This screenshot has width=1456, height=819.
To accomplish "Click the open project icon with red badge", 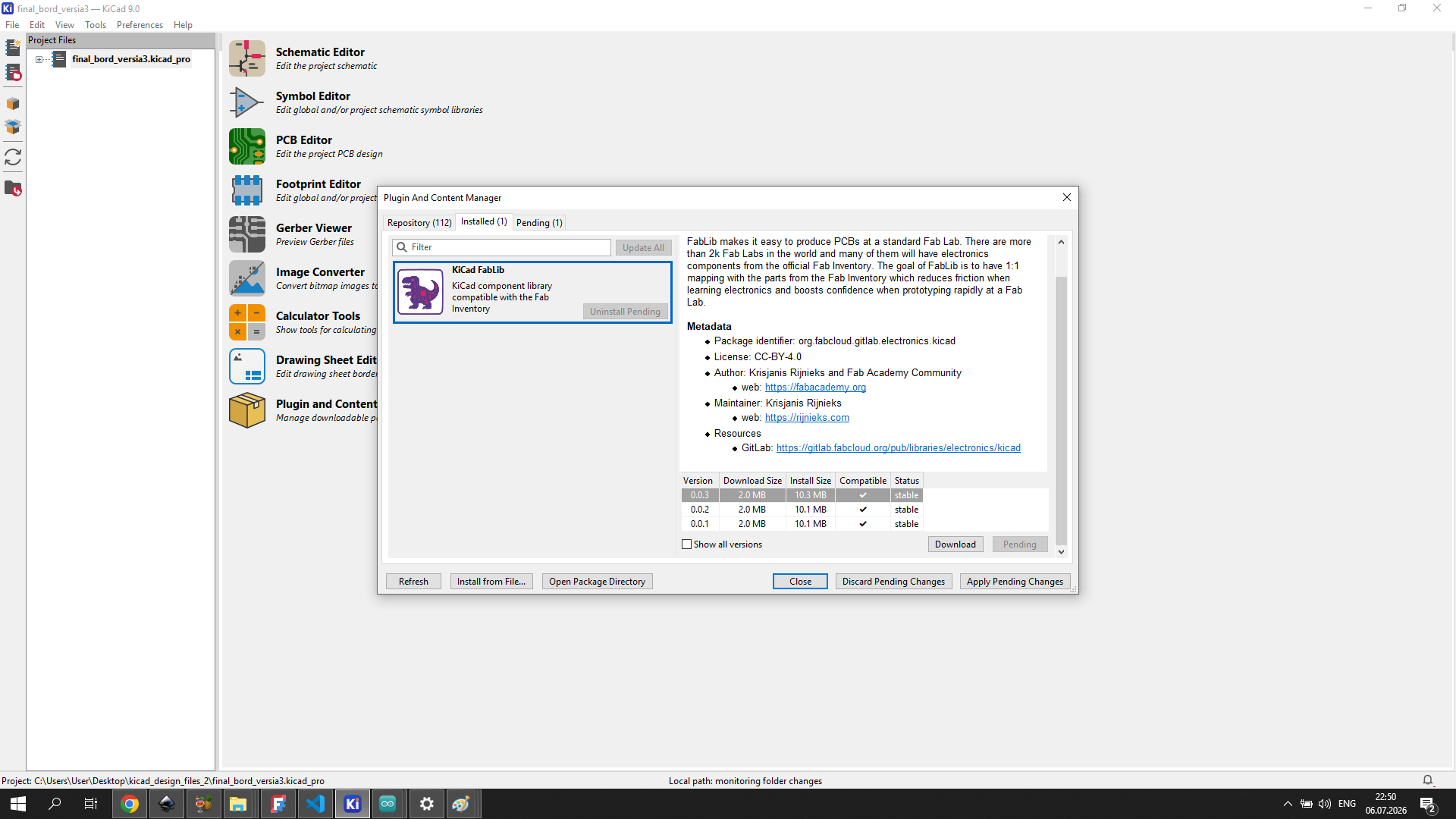I will pos(13,73).
